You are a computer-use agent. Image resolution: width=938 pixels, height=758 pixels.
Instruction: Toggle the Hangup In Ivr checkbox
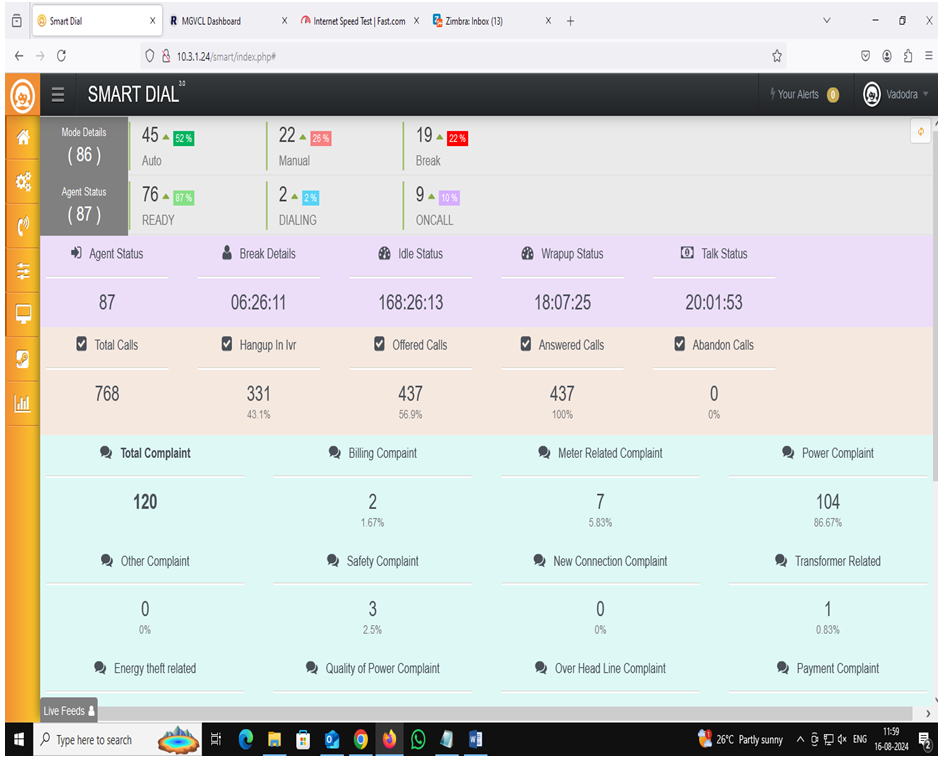point(227,344)
